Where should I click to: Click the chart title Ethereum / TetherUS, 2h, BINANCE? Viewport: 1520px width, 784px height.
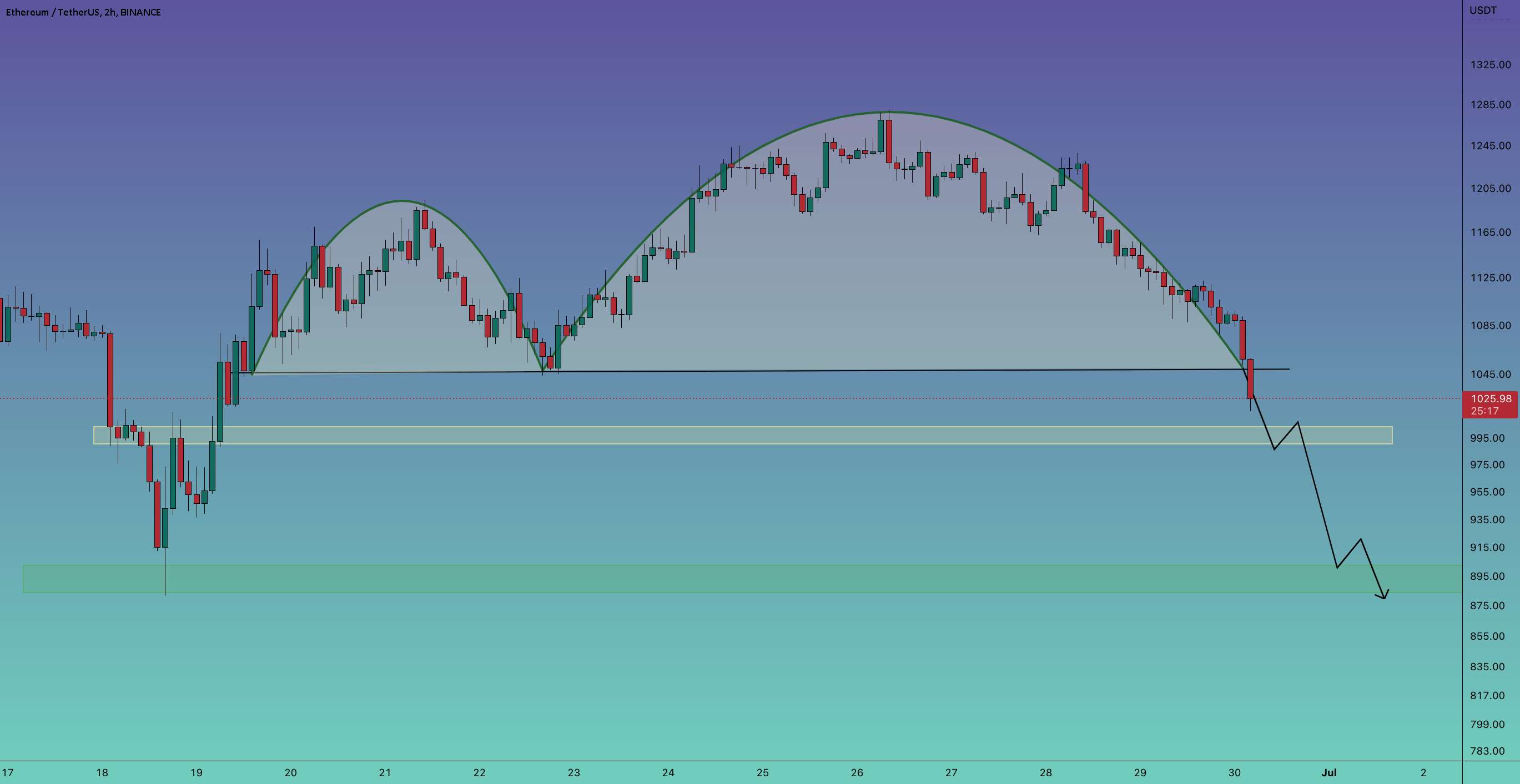83,12
